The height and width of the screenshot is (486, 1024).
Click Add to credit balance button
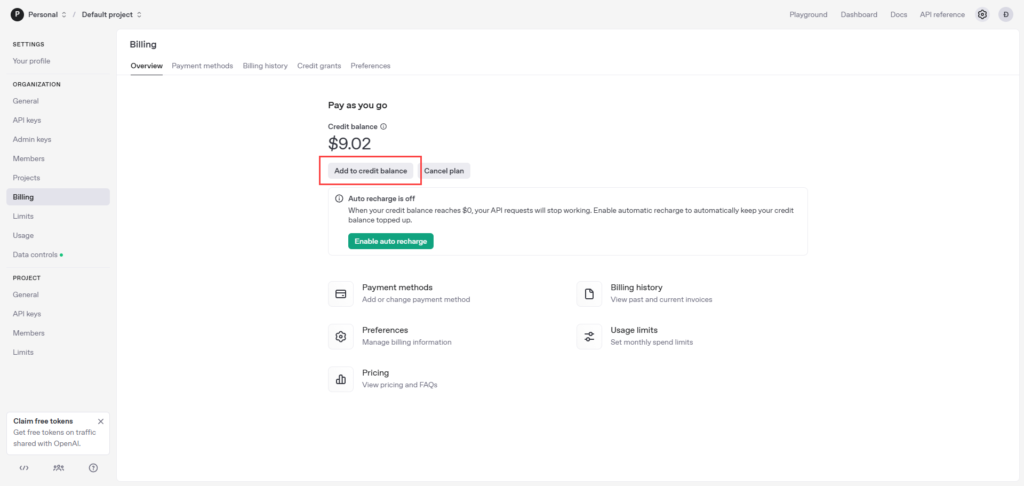[370, 170]
